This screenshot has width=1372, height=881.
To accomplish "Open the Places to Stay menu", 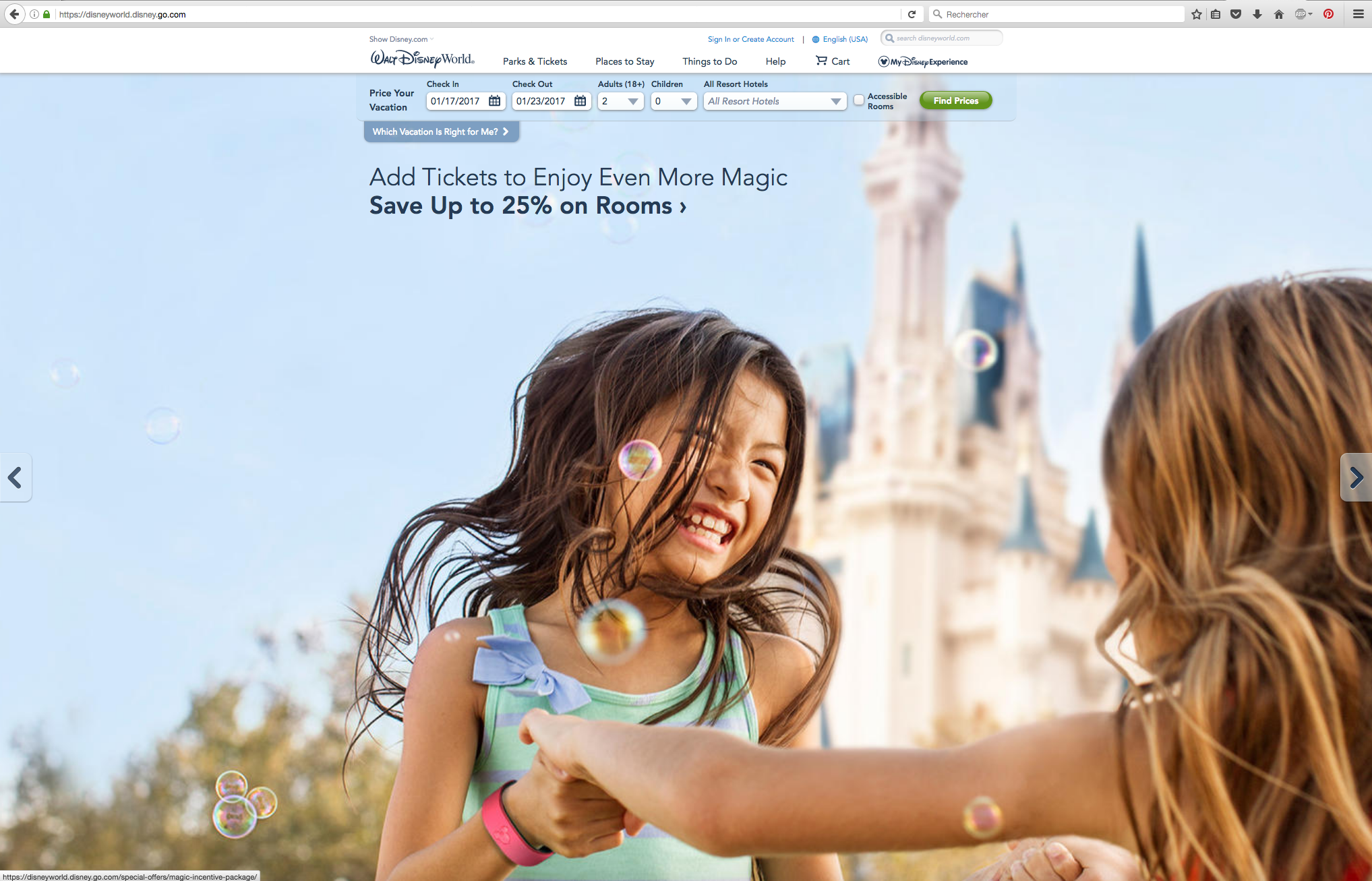I will coord(624,61).
